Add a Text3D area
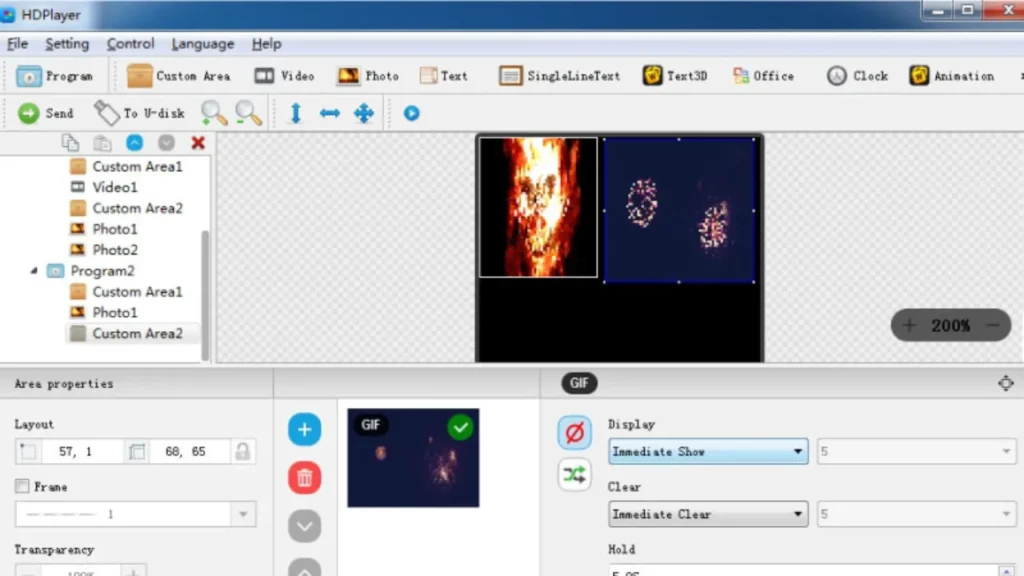Viewport: 1024px width, 576px height. [675, 76]
